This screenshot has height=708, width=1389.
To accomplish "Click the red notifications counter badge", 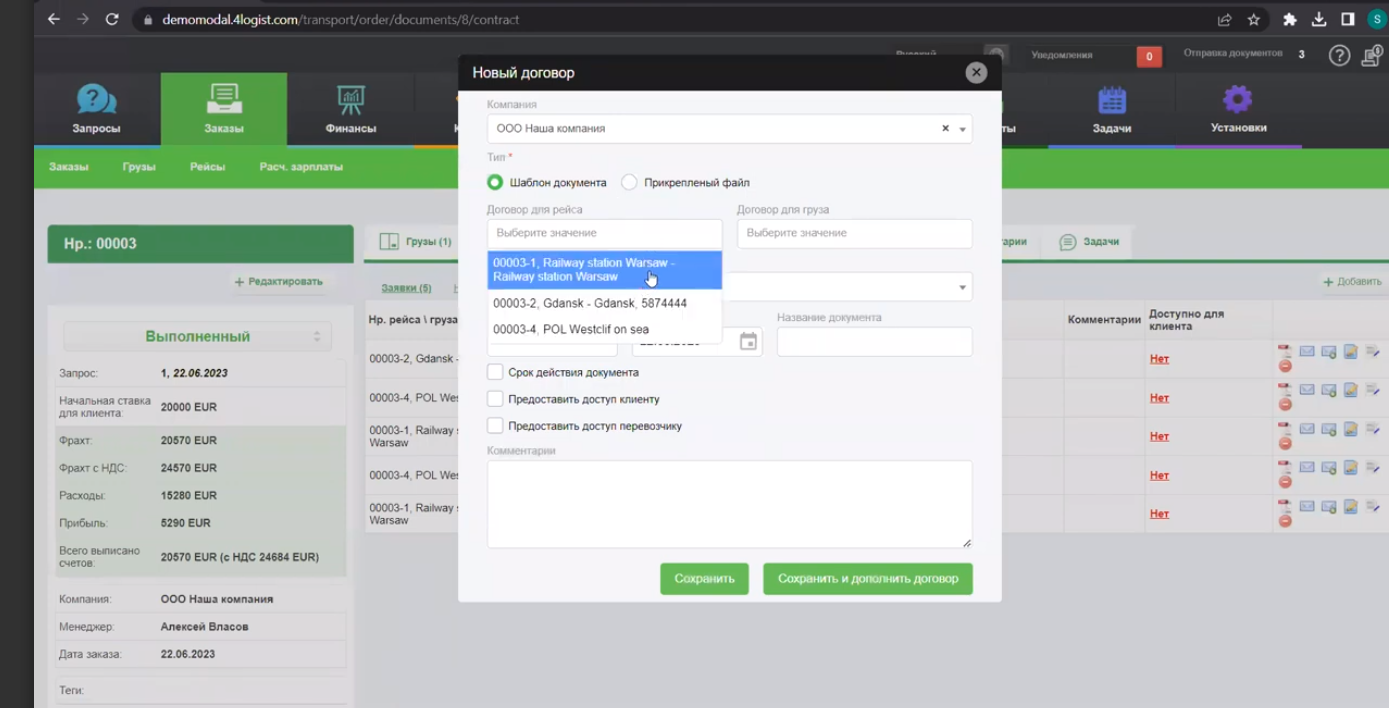I will 1149,56.
